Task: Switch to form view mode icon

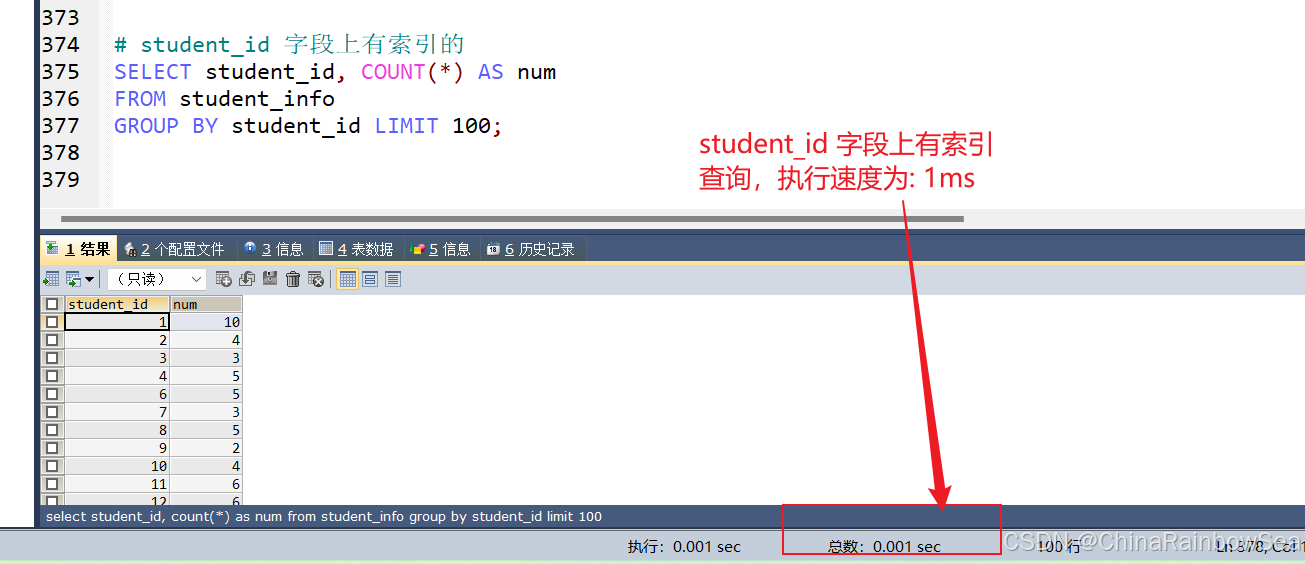Action: tap(370, 279)
